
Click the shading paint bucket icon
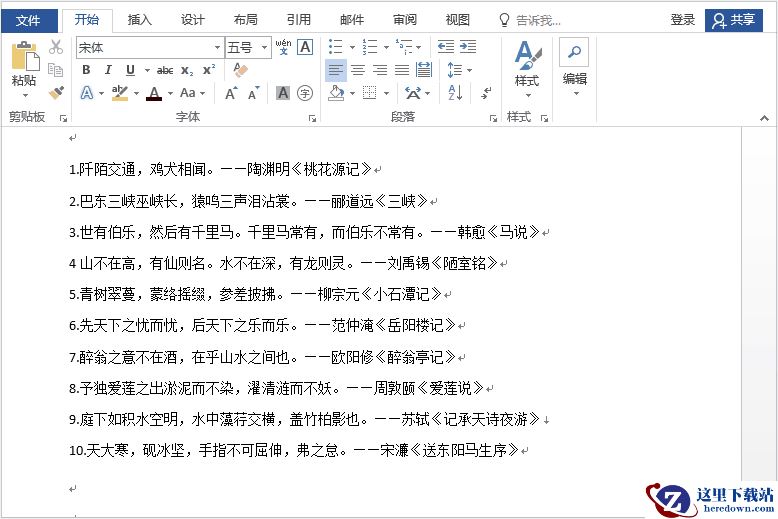(337, 93)
